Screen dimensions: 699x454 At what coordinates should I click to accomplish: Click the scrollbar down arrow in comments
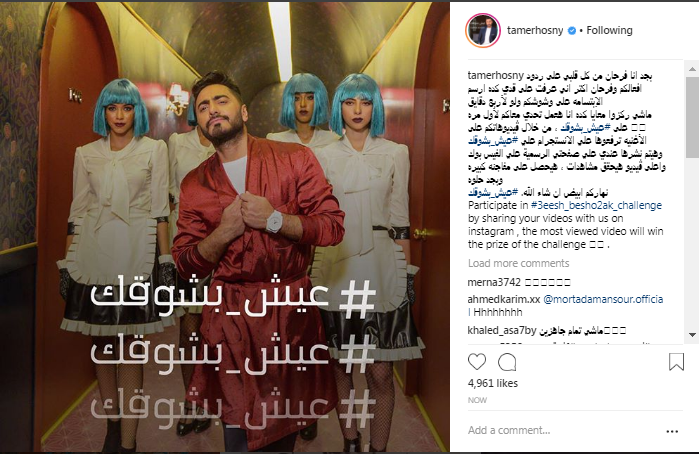click(x=692, y=334)
